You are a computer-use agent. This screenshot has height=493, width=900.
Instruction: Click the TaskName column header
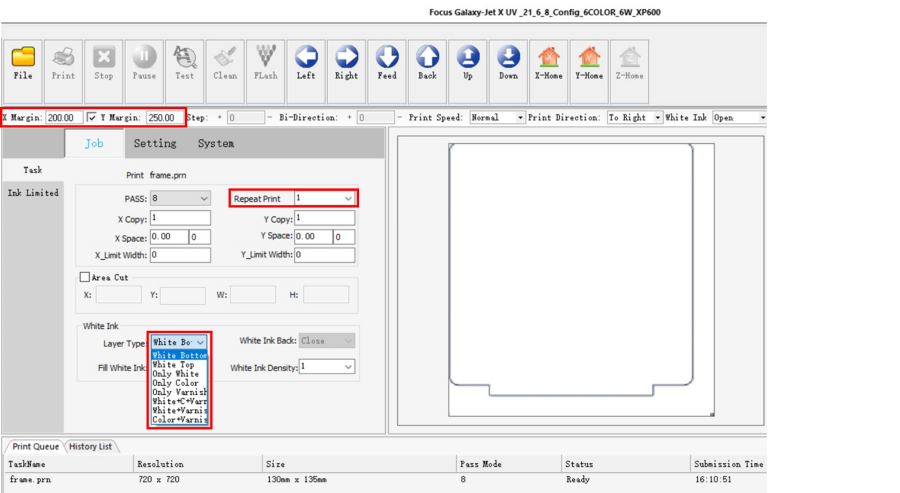click(69, 464)
